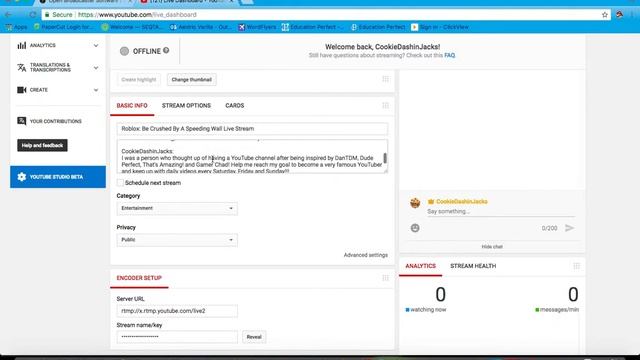Click the Say something chat input
Screen dimensions: 640x360
point(500,211)
